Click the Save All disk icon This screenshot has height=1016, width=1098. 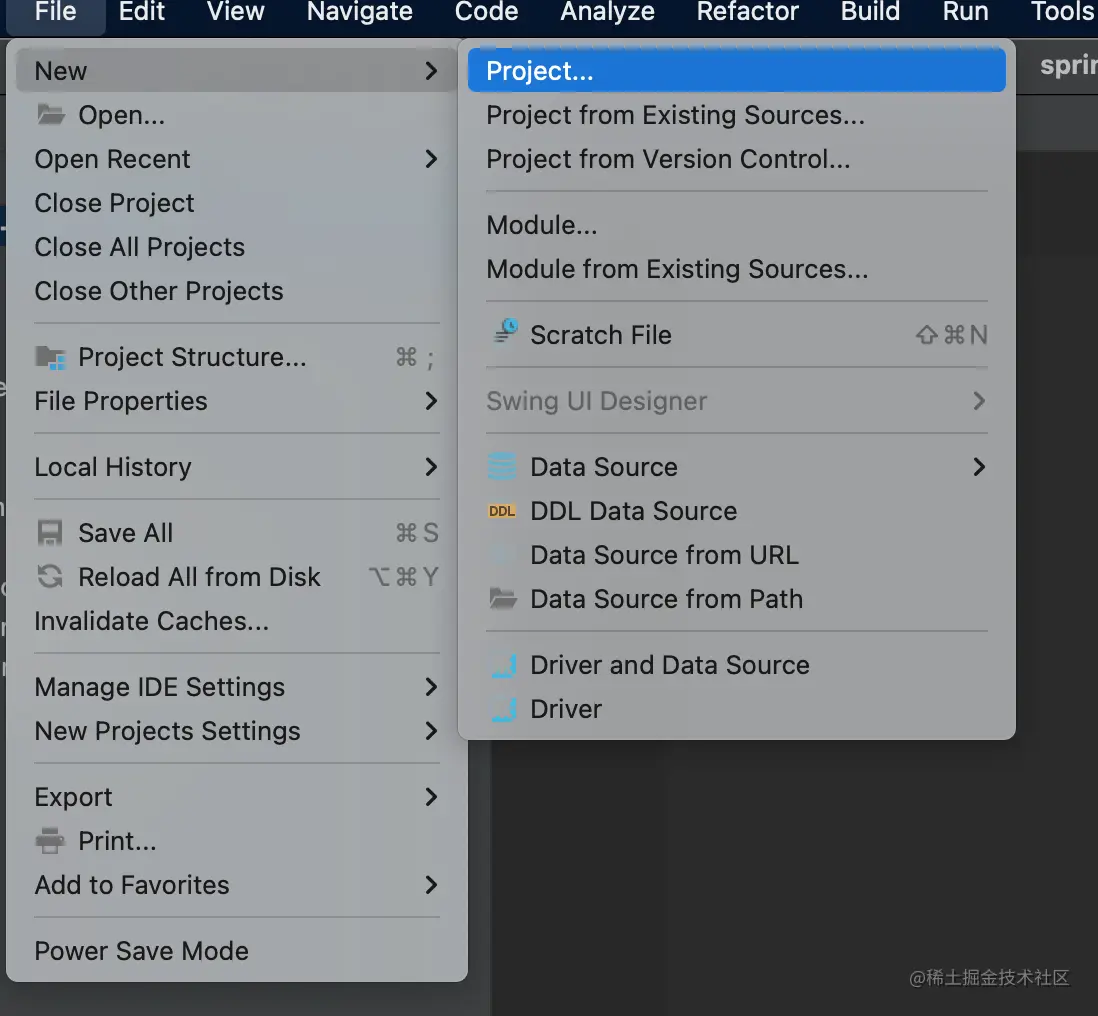[51, 533]
